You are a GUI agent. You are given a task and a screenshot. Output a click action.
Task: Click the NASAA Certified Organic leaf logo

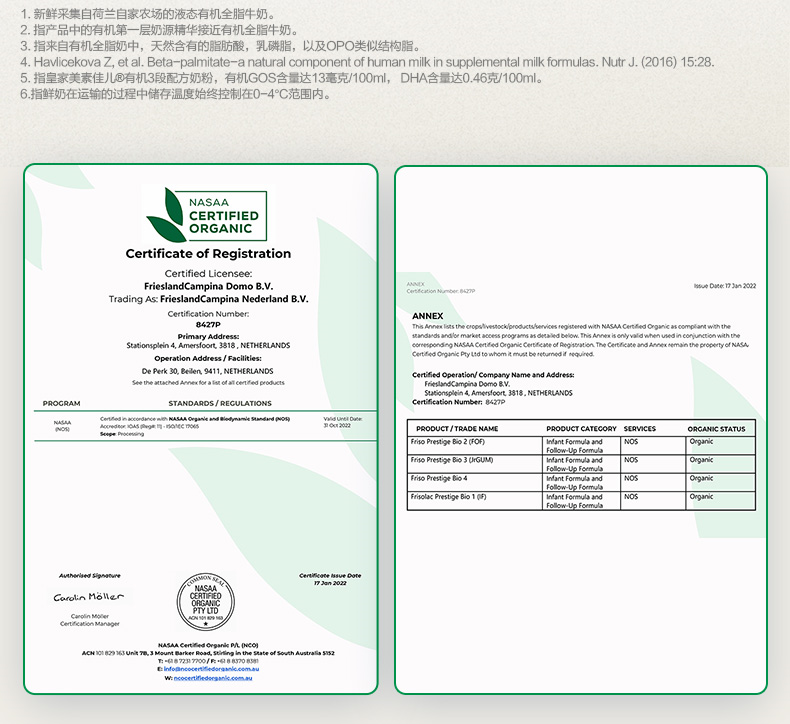click(206, 214)
